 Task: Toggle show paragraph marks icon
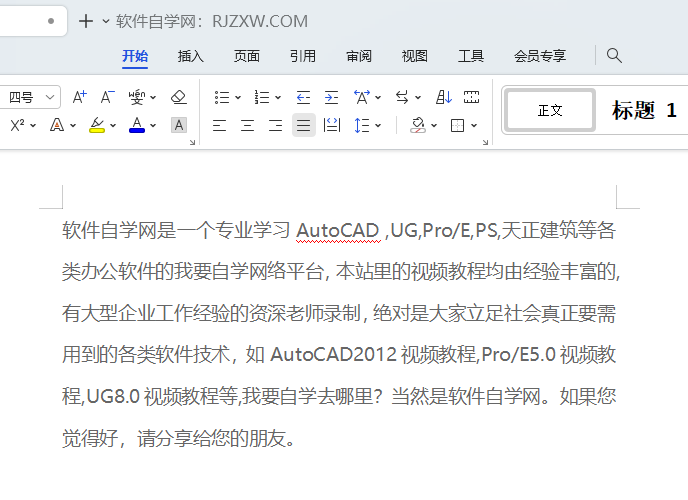click(471, 97)
